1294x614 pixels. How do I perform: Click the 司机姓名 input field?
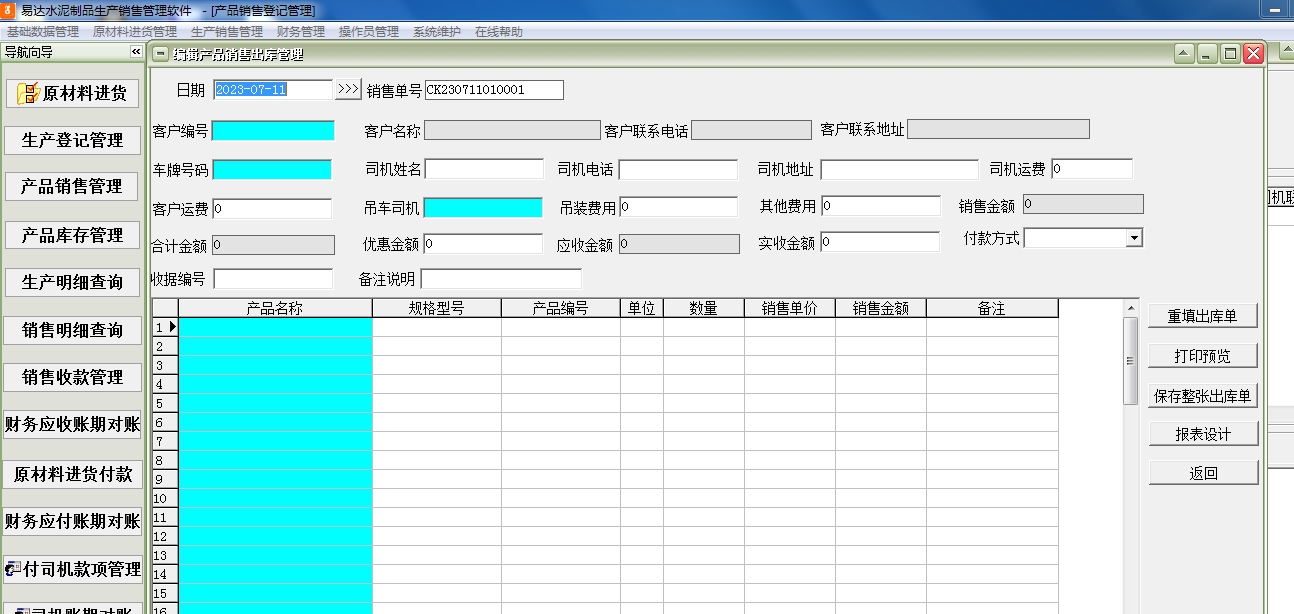pyautogui.click(x=484, y=170)
